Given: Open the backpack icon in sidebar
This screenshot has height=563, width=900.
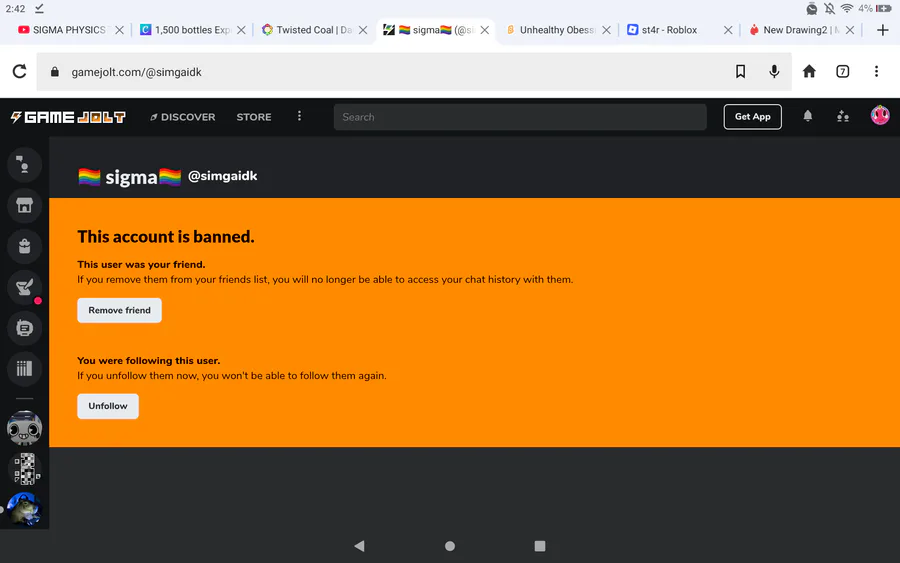Looking at the screenshot, I should [x=24, y=246].
